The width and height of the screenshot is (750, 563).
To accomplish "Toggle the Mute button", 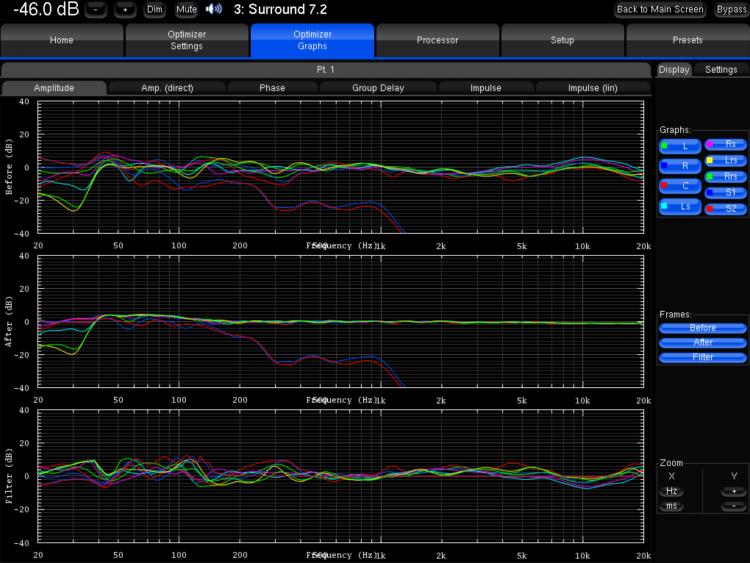I will (x=186, y=10).
